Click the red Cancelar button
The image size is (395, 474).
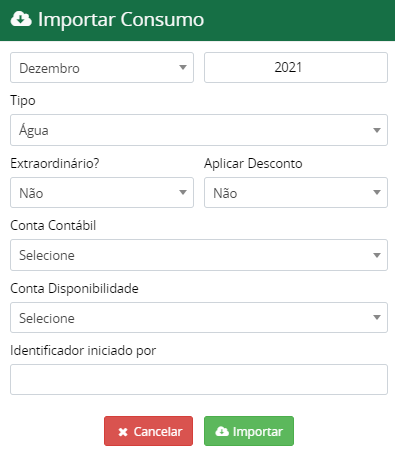pyautogui.click(x=148, y=431)
